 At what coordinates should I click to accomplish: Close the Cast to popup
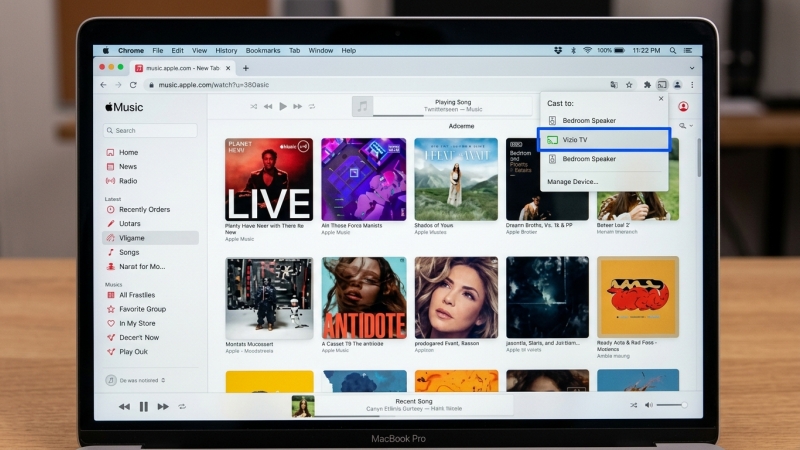661,98
